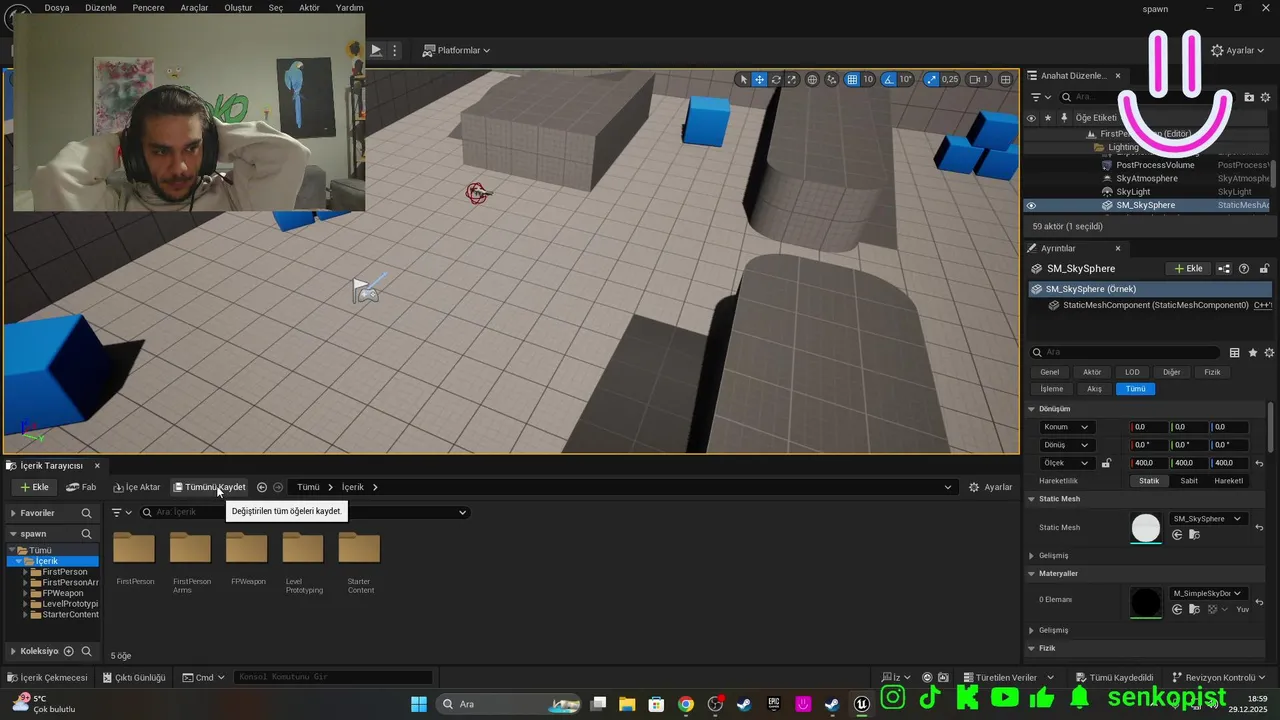Select the Fizik filter in details
1280x720 pixels.
tap(1212, 372)
